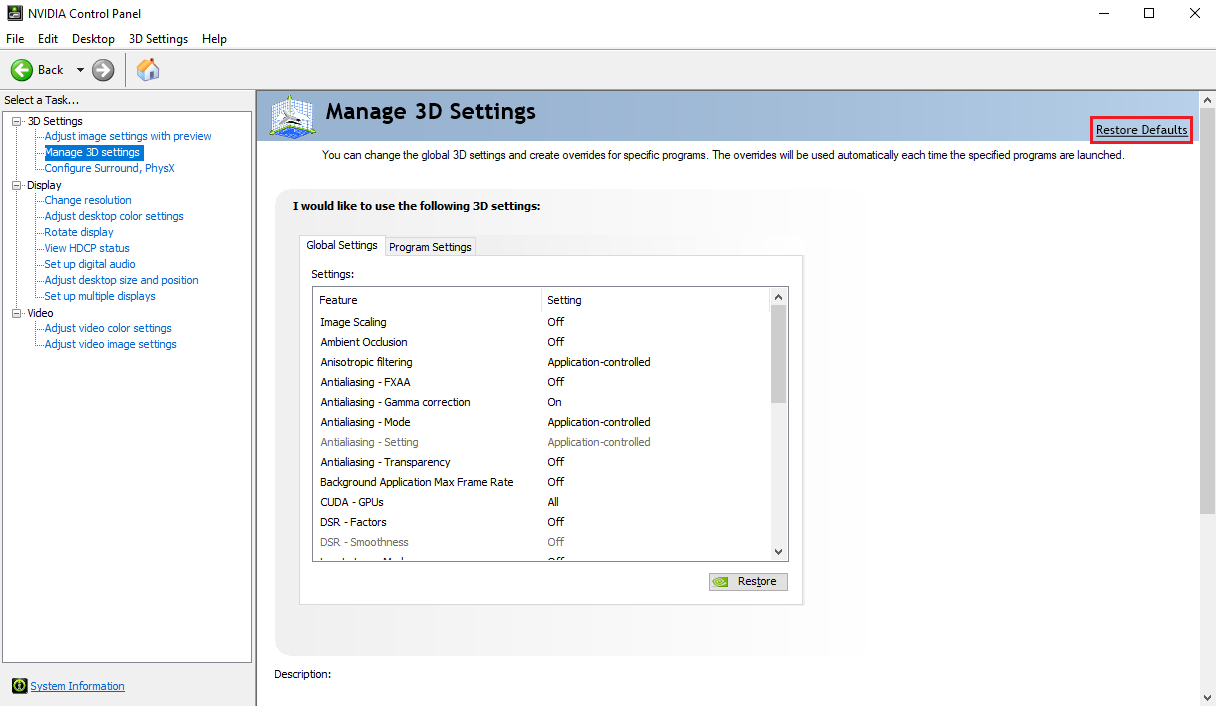Open View HDCP status

[x=87, y=248]
